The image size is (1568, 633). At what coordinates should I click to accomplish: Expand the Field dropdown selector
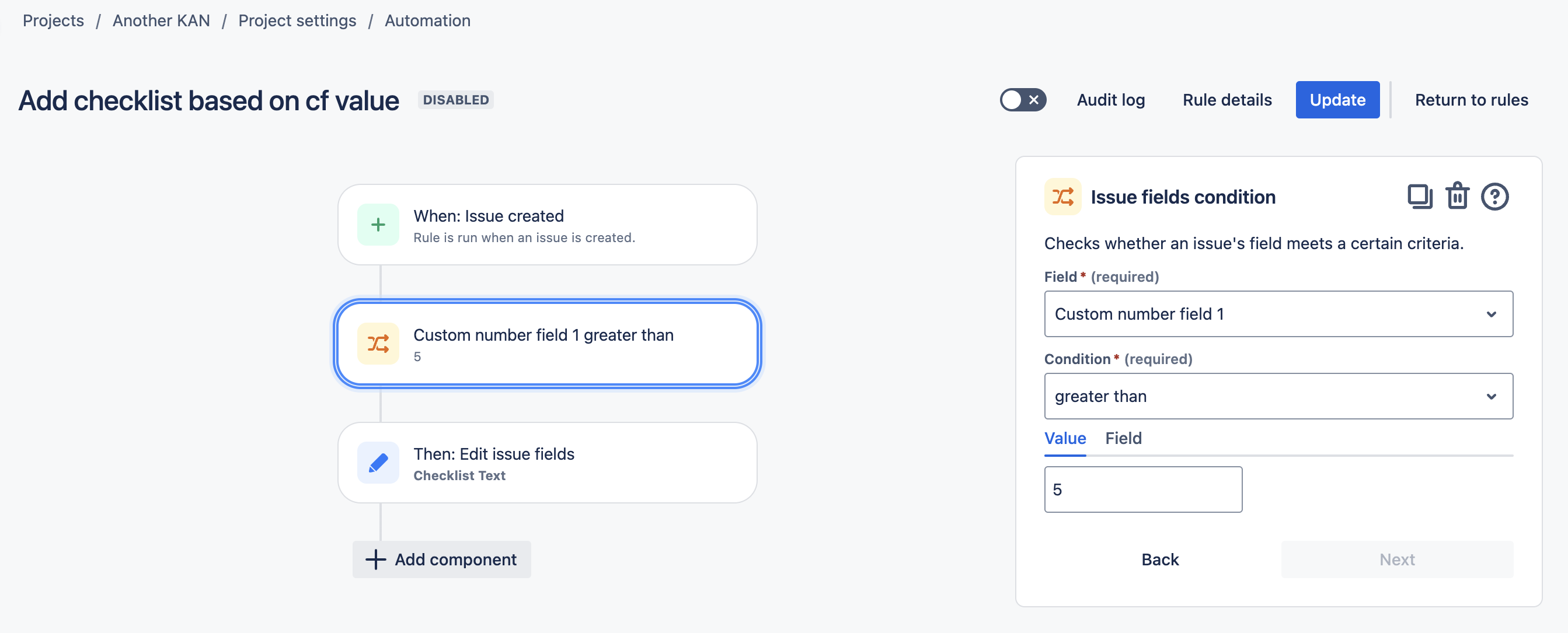[1279, 313]
